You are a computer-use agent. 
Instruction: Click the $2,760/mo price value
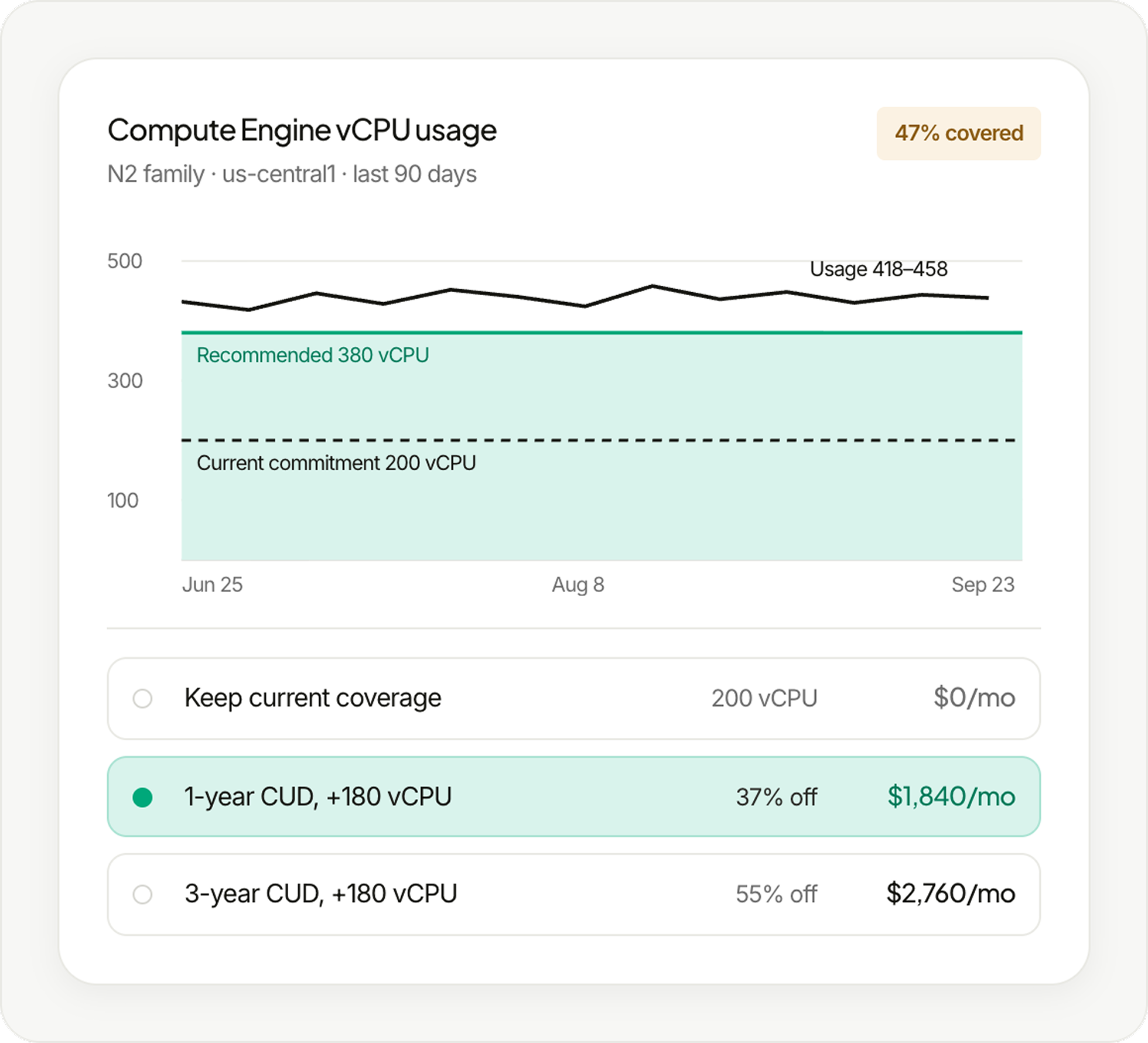tap(951, 894)
